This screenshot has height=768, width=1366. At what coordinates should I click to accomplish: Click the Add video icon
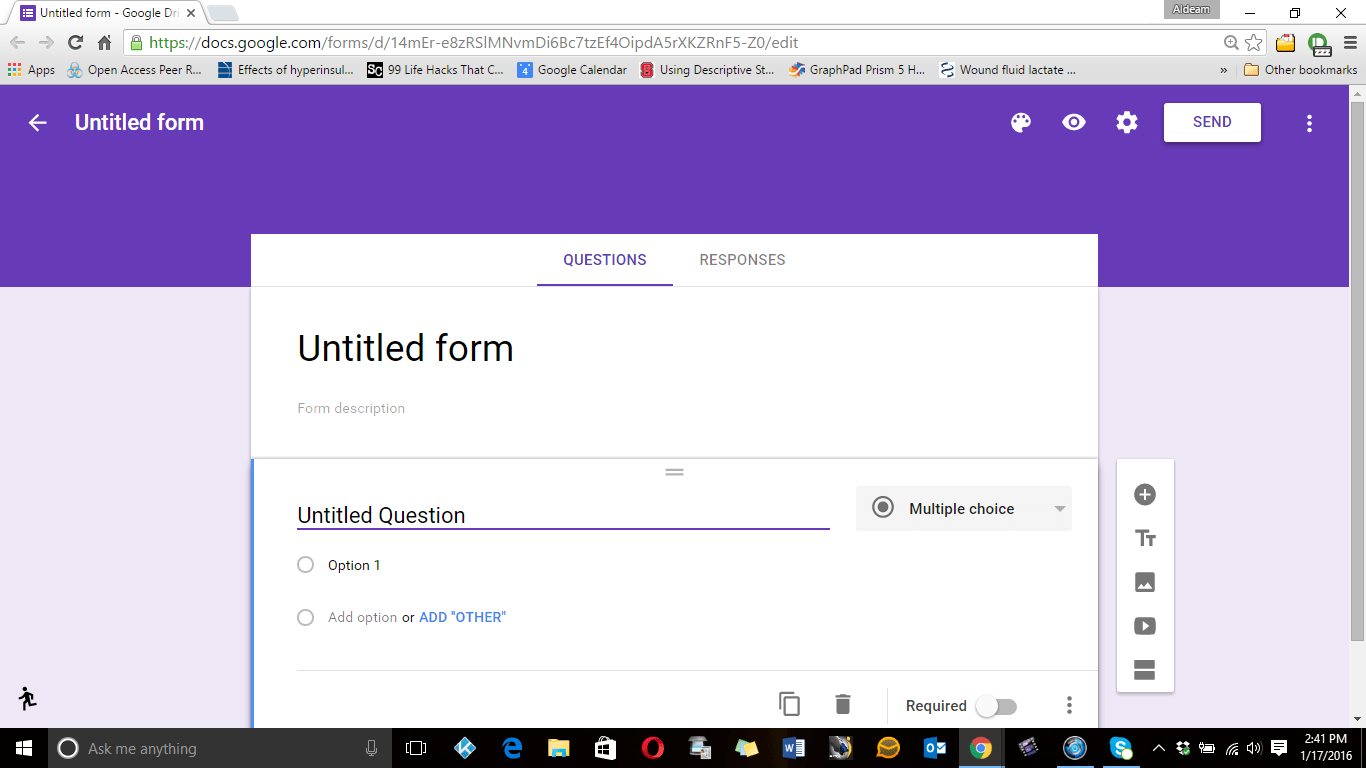[1145, 626]
